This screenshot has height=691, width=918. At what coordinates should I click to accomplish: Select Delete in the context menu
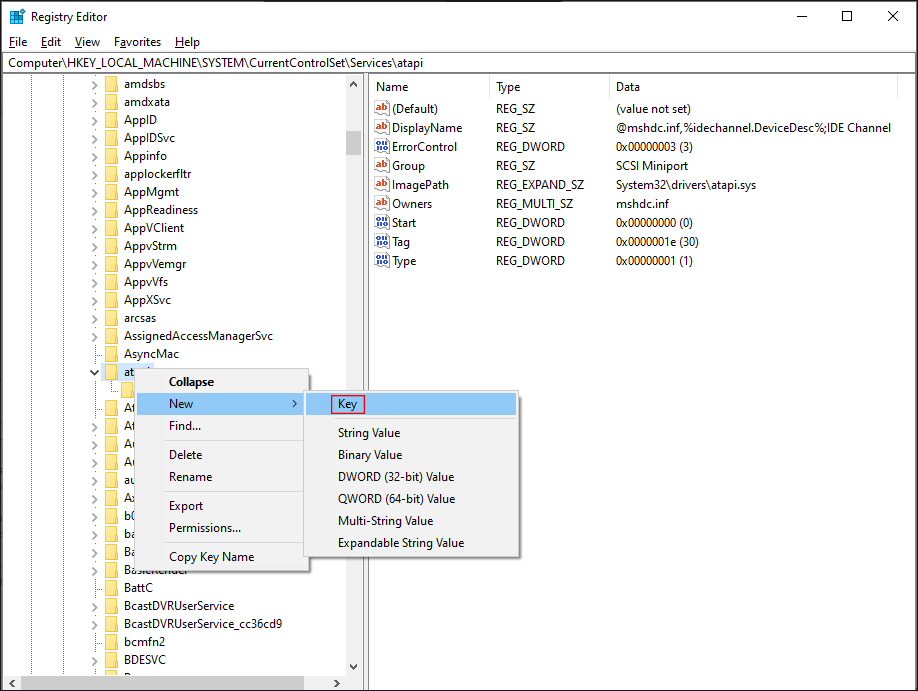coord(220,455)
